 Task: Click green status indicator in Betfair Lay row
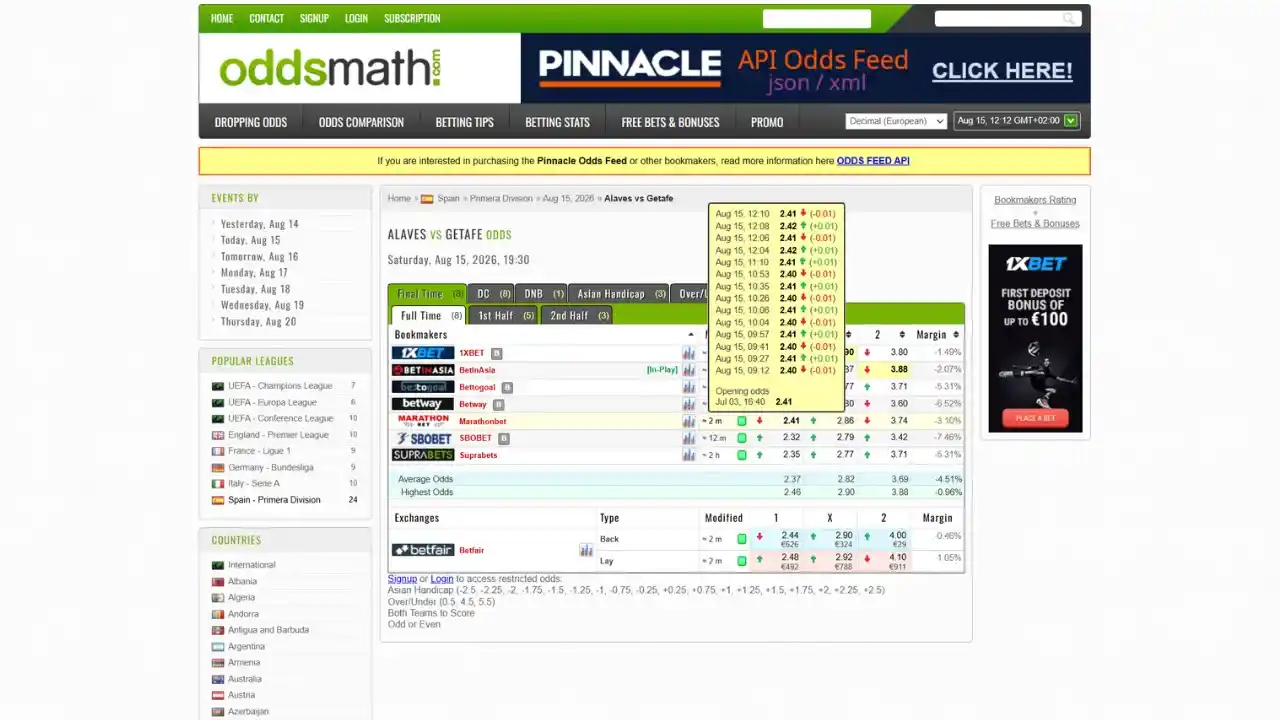point(742,561)
